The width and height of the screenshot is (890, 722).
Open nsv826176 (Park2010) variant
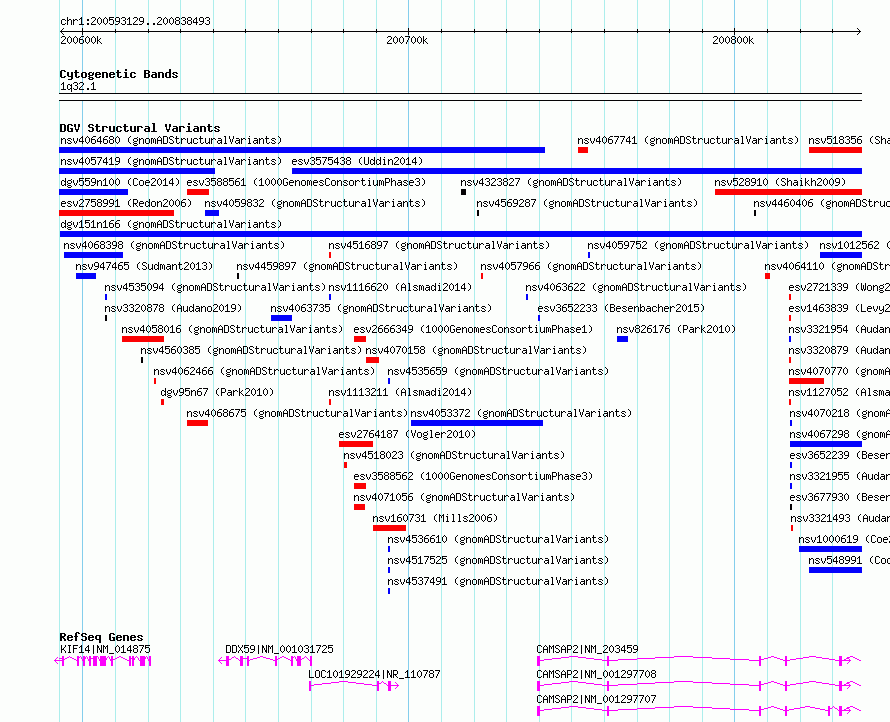click(676, 329)
